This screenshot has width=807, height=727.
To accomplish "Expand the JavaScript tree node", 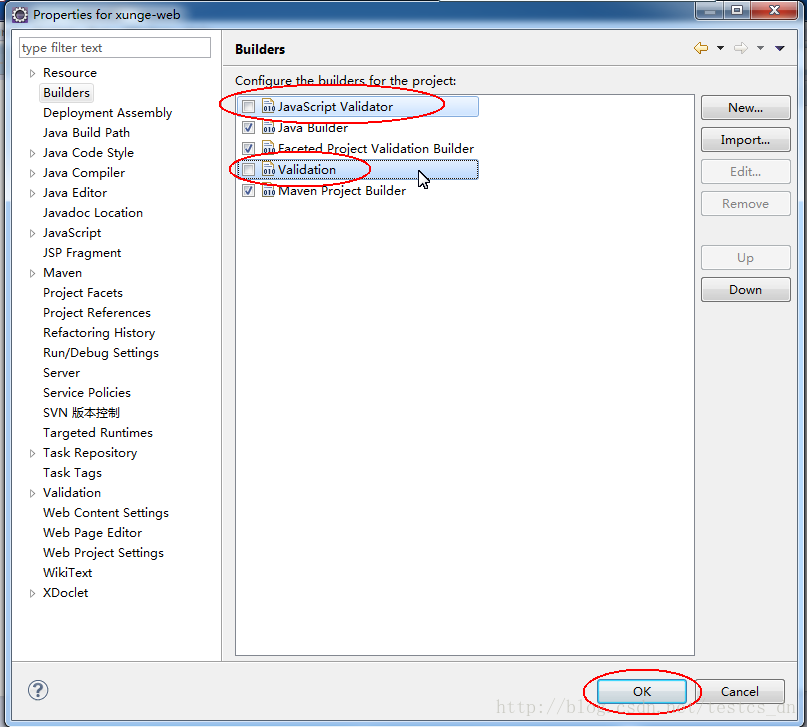I will [x=32, y=234].
